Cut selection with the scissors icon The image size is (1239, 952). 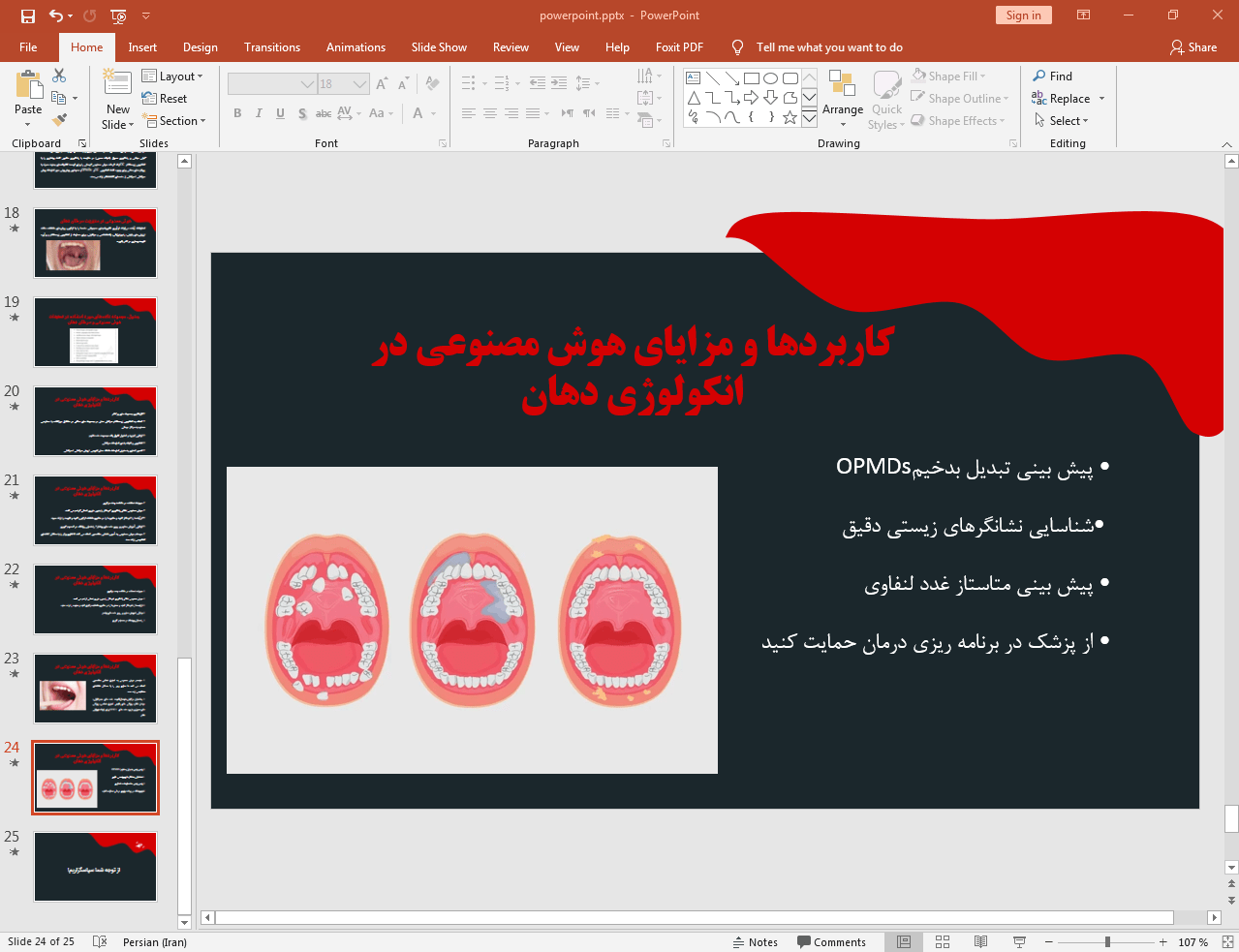pyautogui.click(x=59, y=76)
